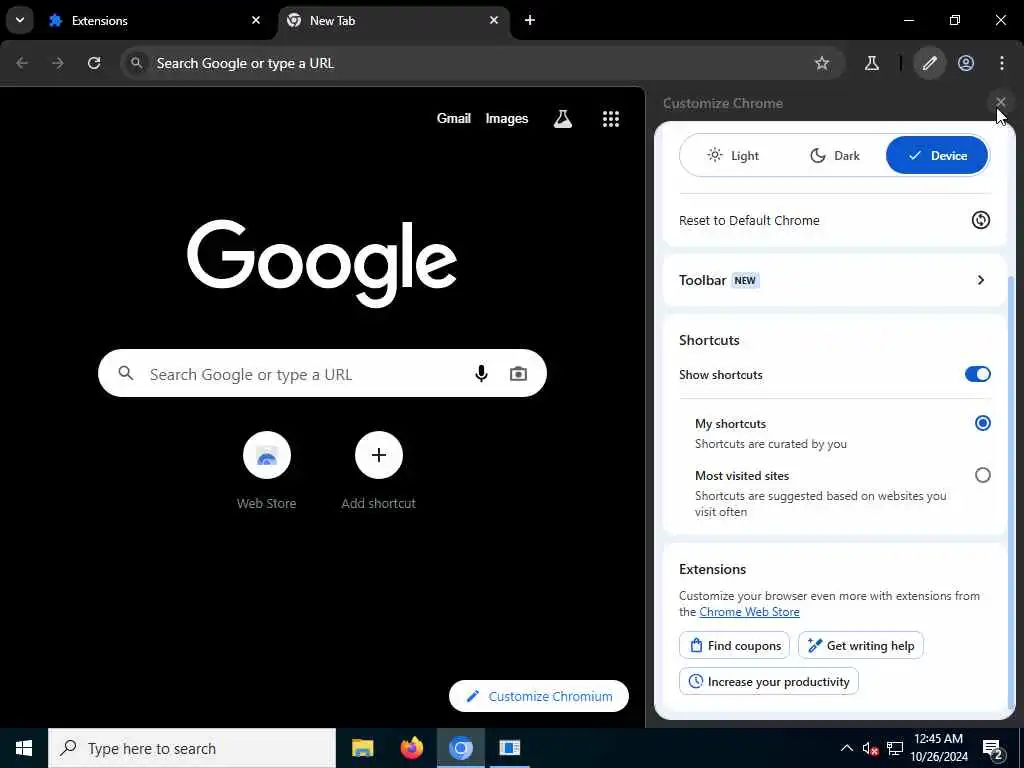Viewport: 1024px width, 768px height.
Task: Click the muted speaker tray icon
Action: 870,748
